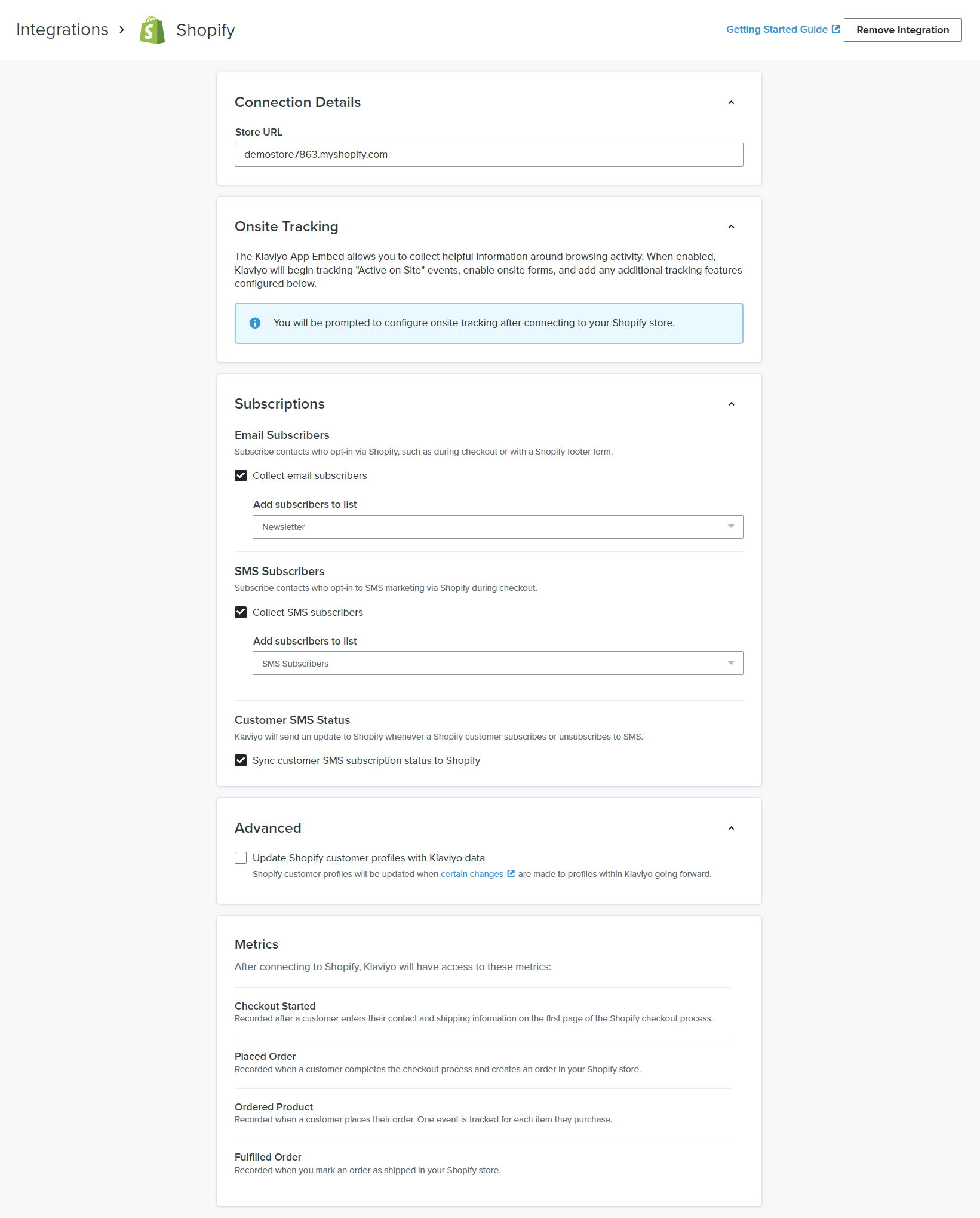This screenshot has width=980, height=1218.
Task: Click the breadcrumb chevron after Integrations
Action: (x=122, y=30)
